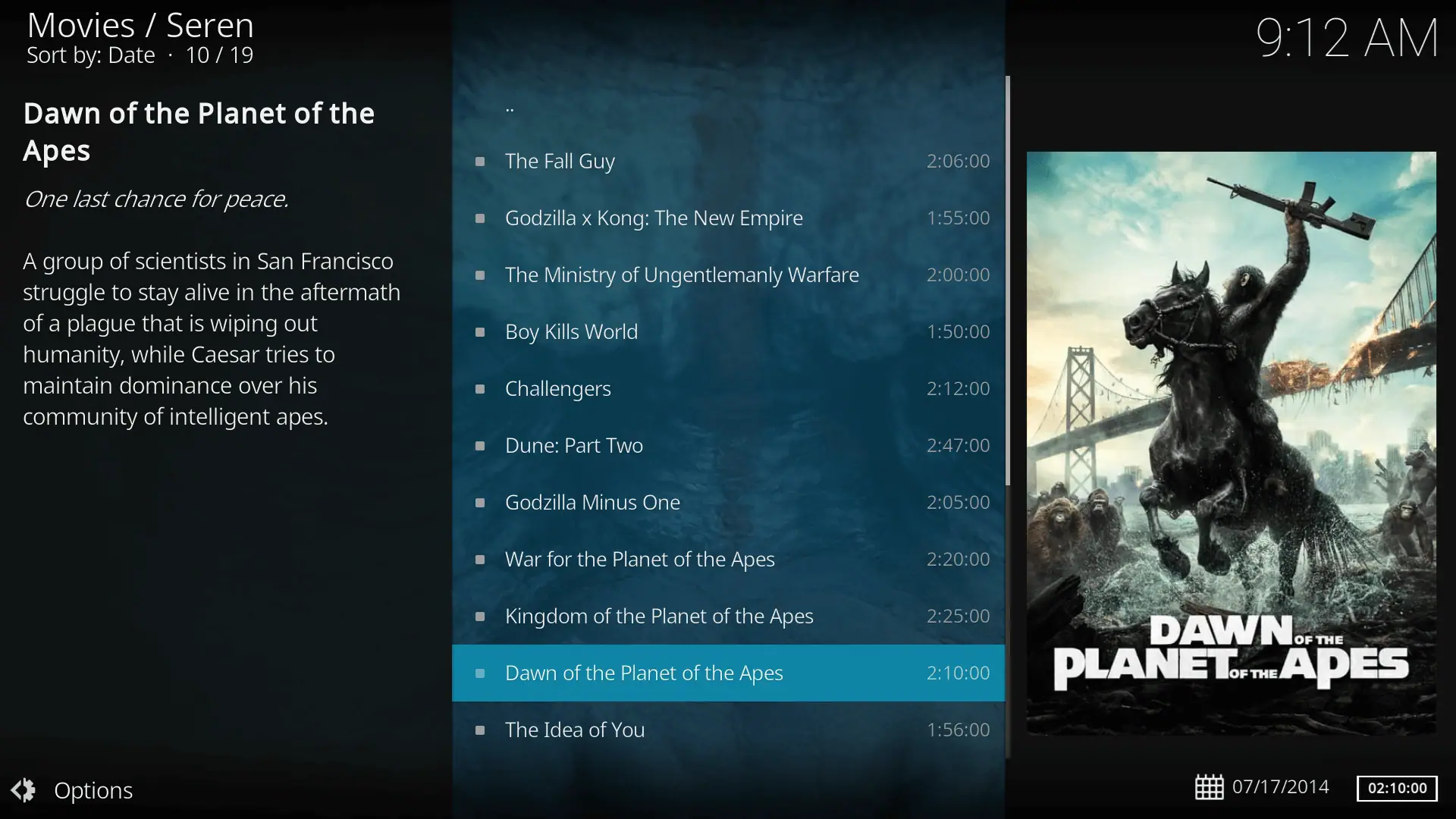Image resolution: width=1456 pixels, height=819 pixels.
Task: Select The Fall Guy from list
Action: 560,161
